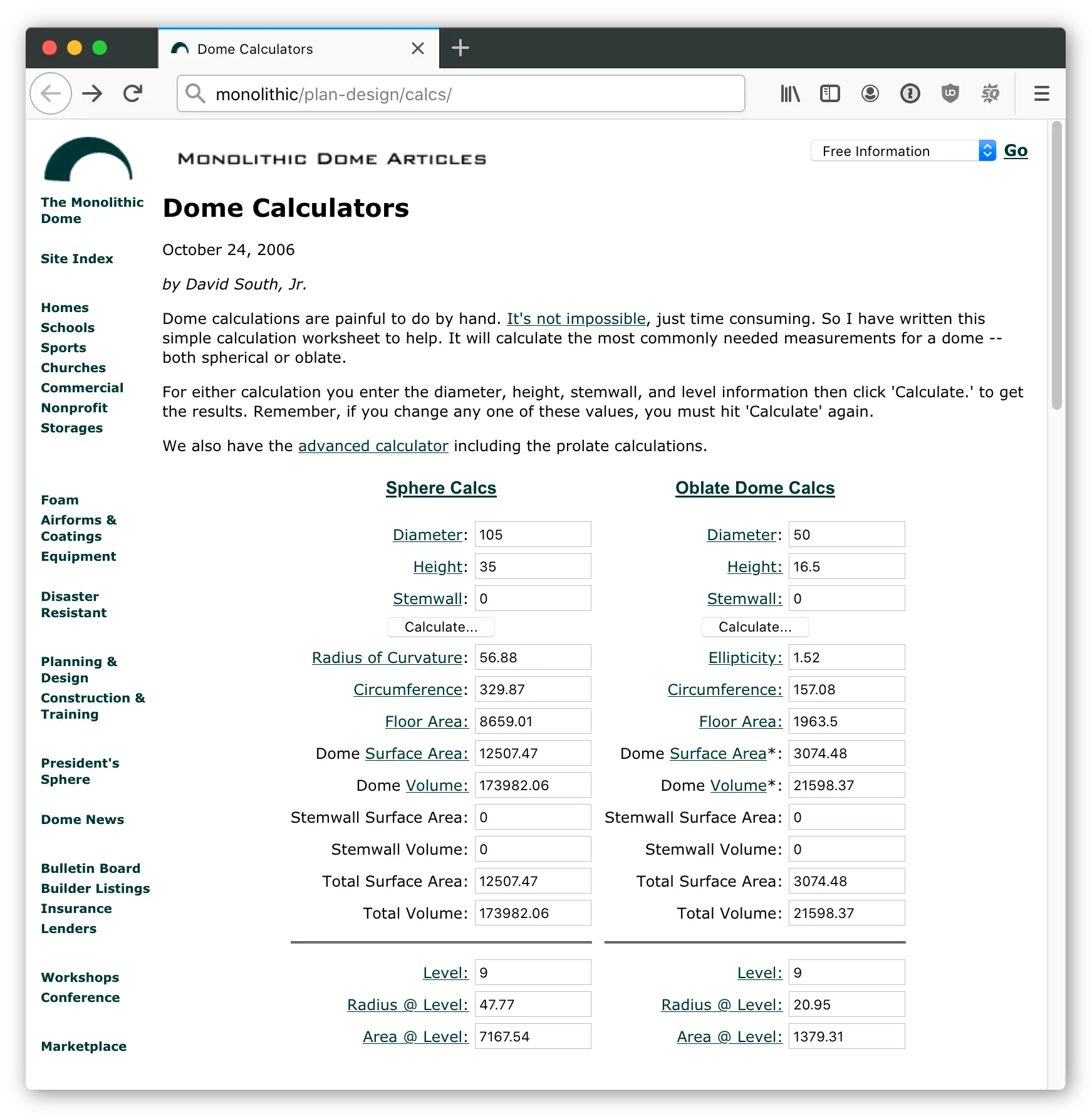Open the Nonprofit sidebar link

point(74,408)
